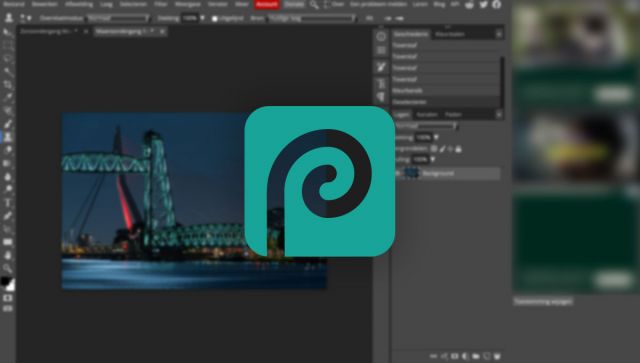Open the Filter menu

click(161, 4)
